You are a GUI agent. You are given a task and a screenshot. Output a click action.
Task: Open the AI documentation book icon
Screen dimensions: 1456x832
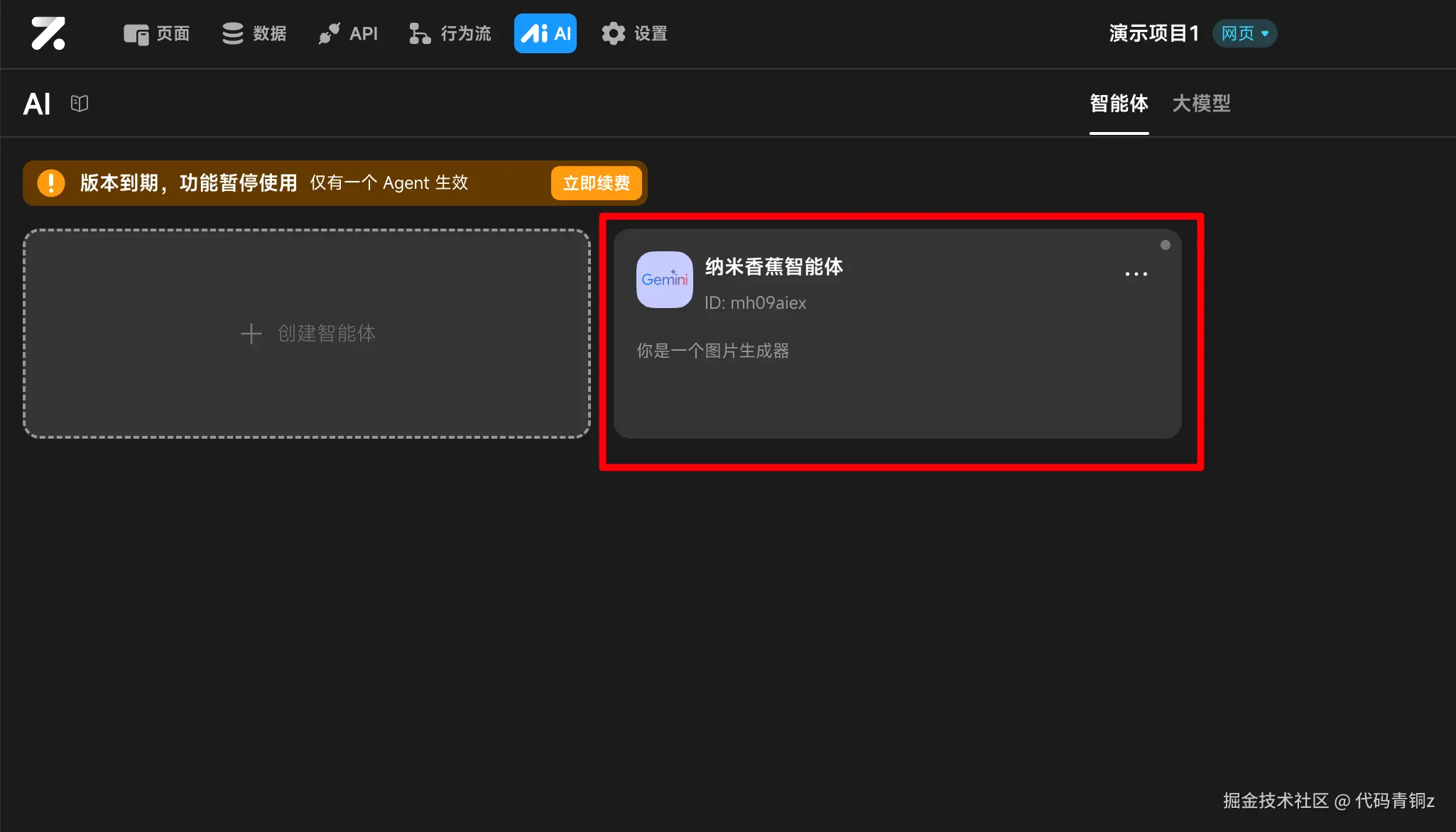[80, 104]
